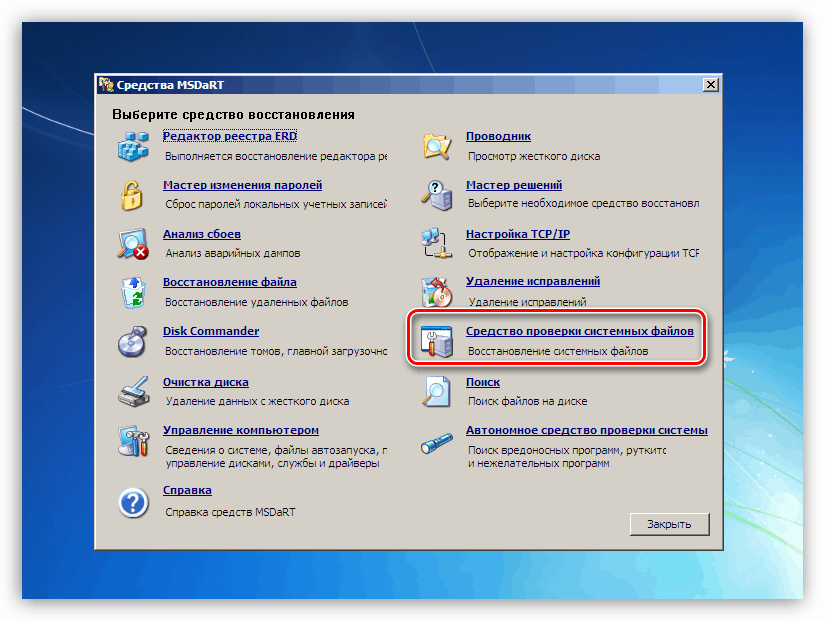
Task: Click the Настройка TCP/IP network icon
Action: point(437,243)
